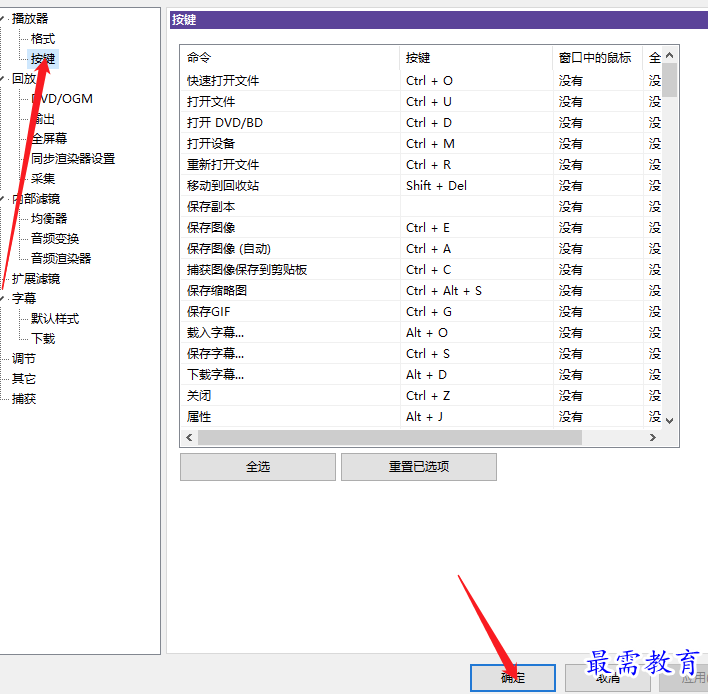Click horizontal scrollbar right arrow
The height and width of the screenshot is (694, 708).
652,437
